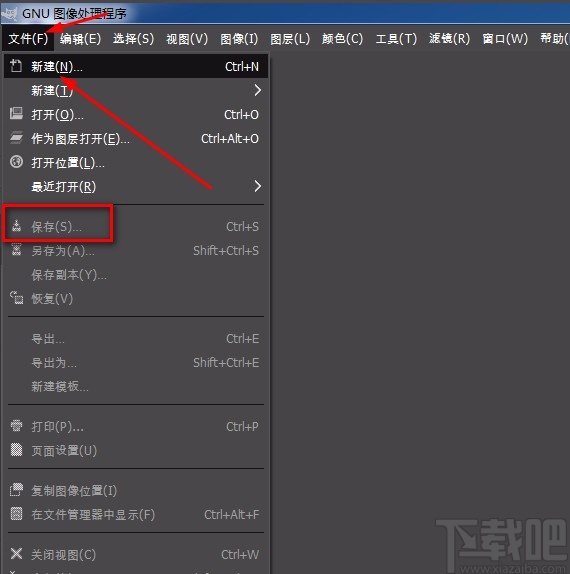The image size is (570, 574).
Task: Open the 文件(F) menu
Action: point(28,38)
